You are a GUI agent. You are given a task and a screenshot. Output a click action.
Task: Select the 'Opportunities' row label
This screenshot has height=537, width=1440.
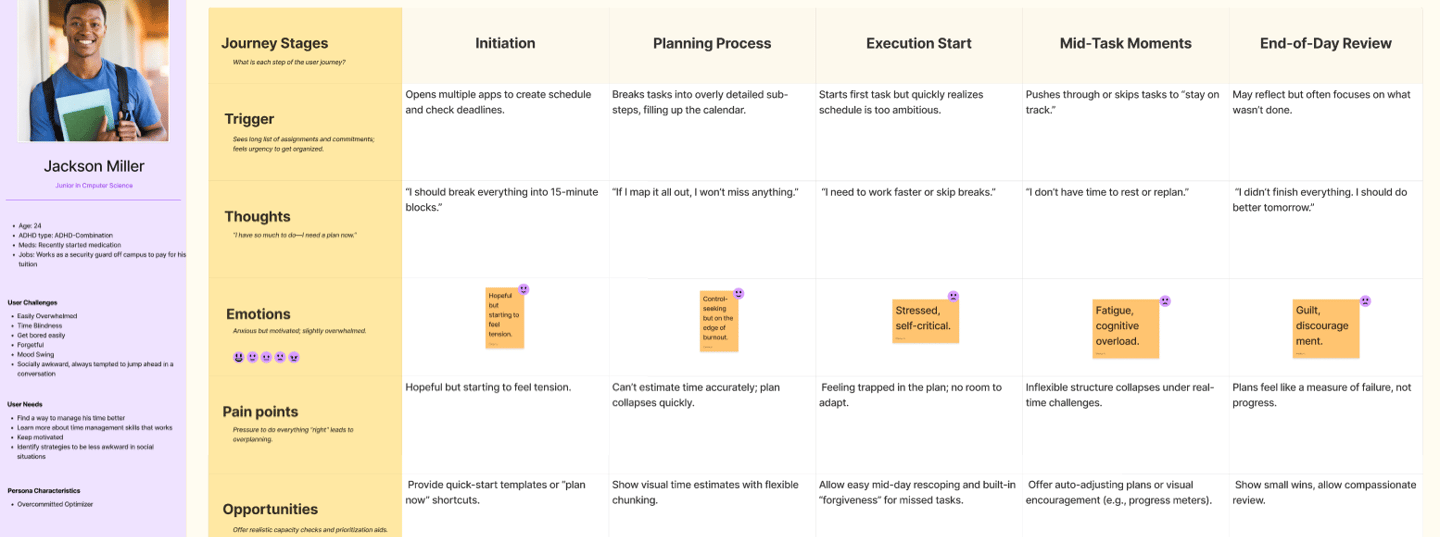point(270,509)
